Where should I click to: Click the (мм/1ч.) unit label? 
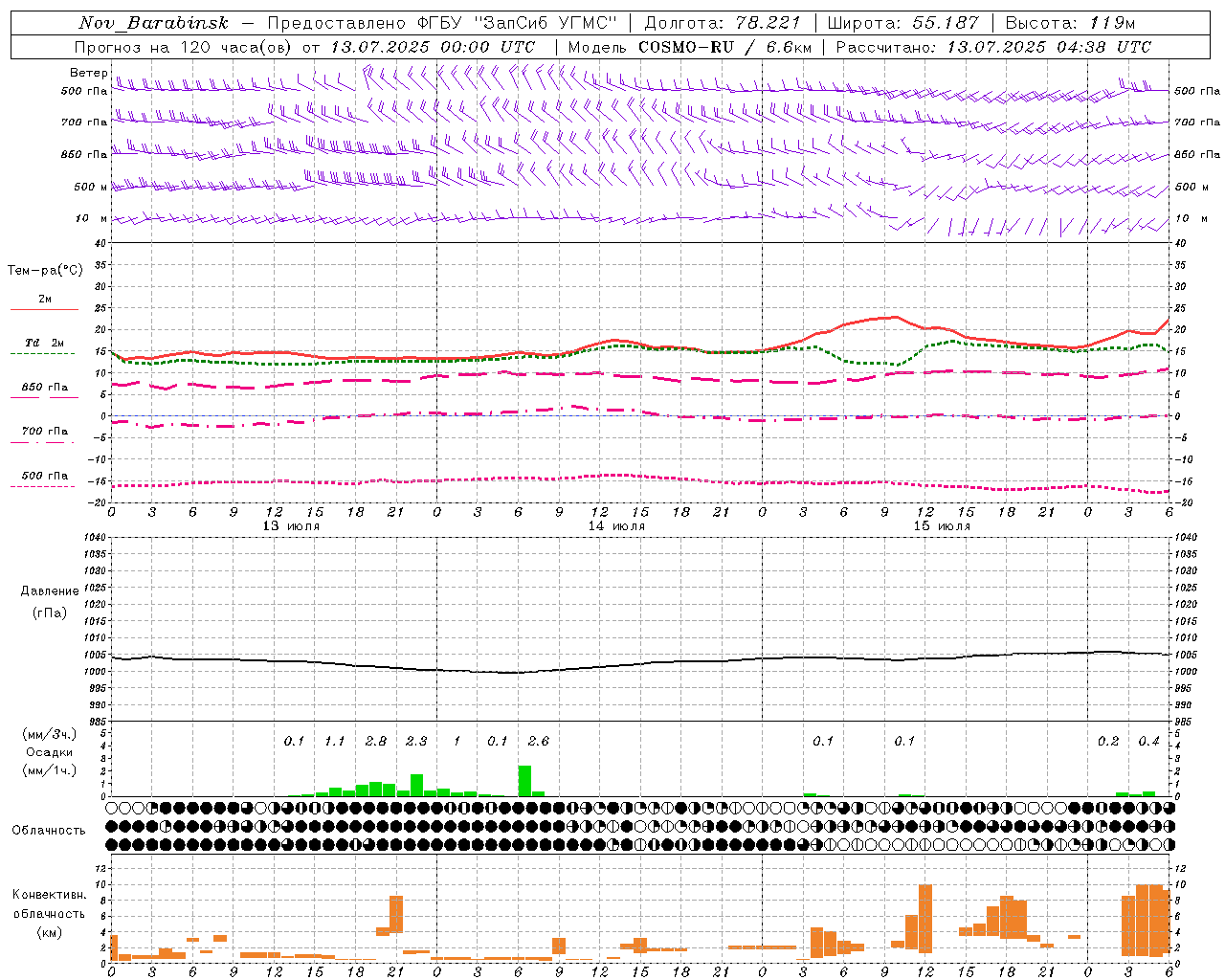pyautogui.click(x=48, y=770)
